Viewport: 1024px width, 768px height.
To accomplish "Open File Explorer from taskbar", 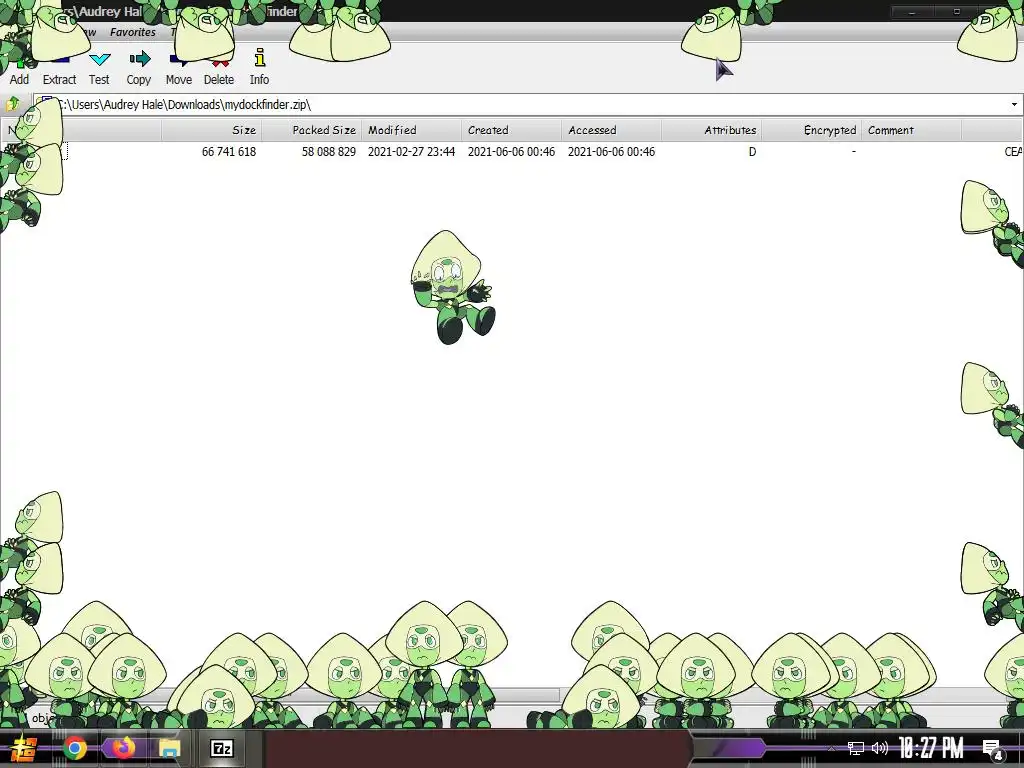I will click(170, 748).
